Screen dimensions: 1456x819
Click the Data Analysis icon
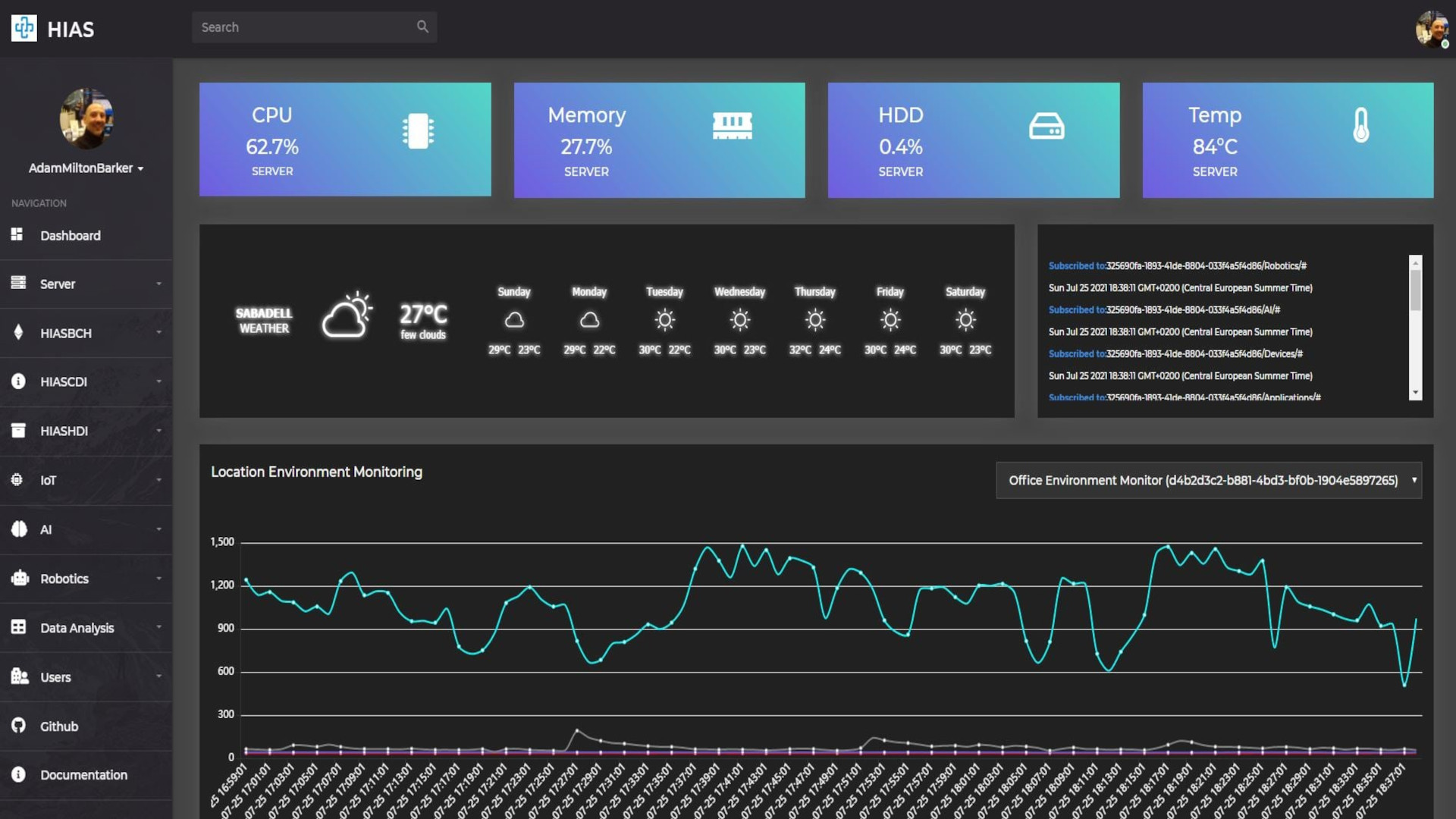pos(18,627)
